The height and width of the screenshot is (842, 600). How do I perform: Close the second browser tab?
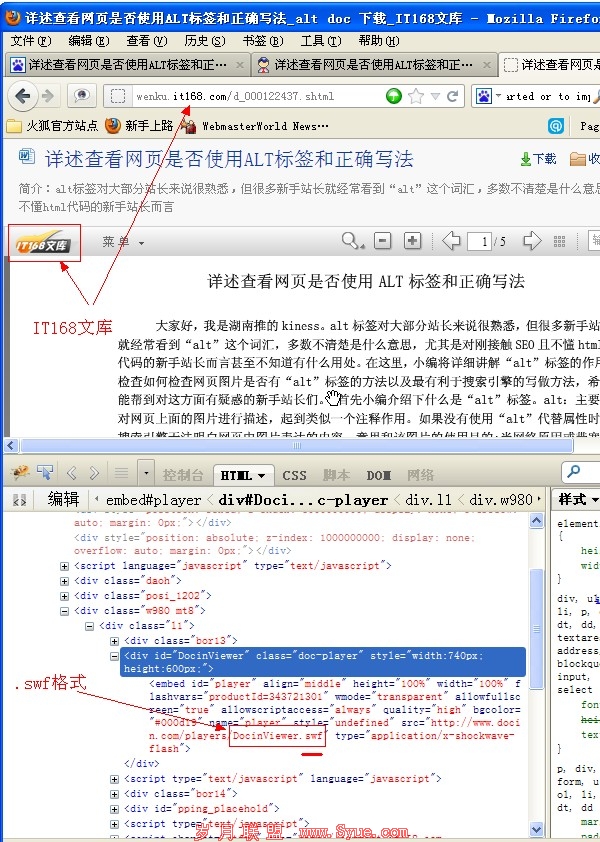tap(487, 66)
